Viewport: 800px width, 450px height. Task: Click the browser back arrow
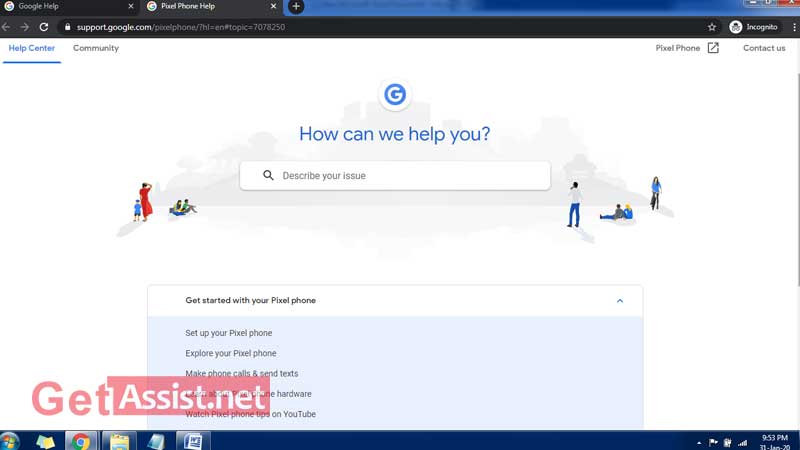tap(7, 27)
